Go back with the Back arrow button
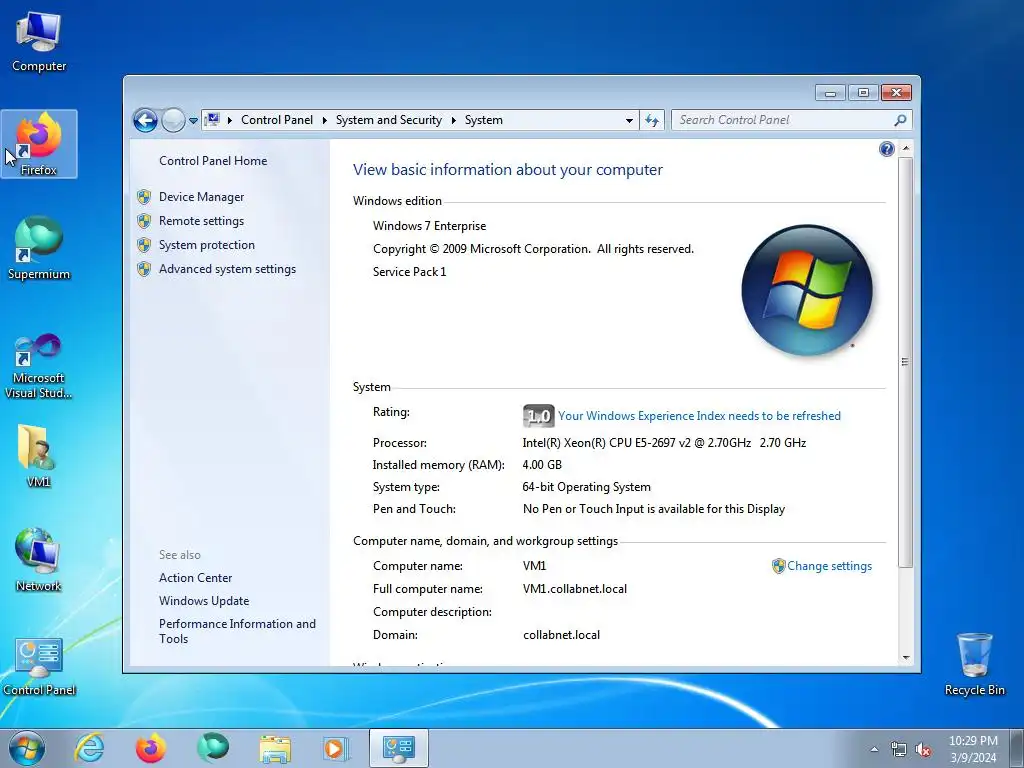Screen dimensions: 1024x768 (145, 120)
